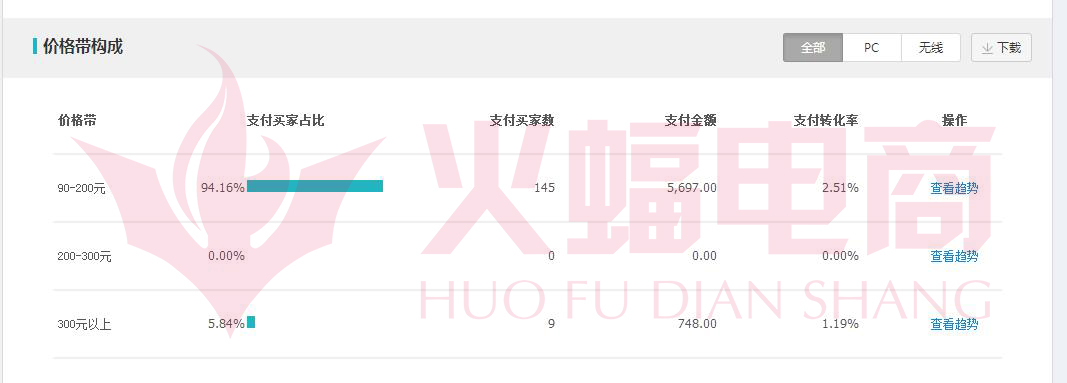
Task: Click the 支付买家数 column header
Action: (x=522, y=120)
